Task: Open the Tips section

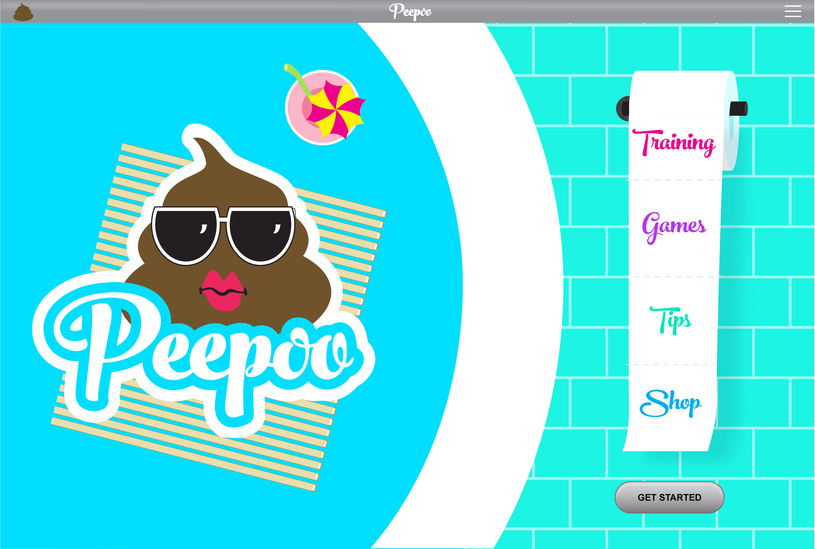Action: [671, 320]
